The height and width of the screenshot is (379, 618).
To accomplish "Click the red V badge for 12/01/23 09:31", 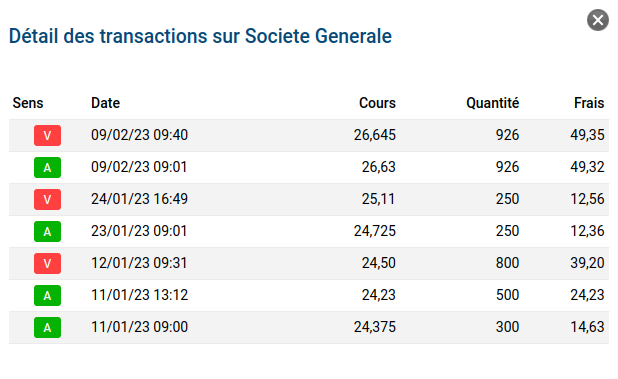I will 47,263.
